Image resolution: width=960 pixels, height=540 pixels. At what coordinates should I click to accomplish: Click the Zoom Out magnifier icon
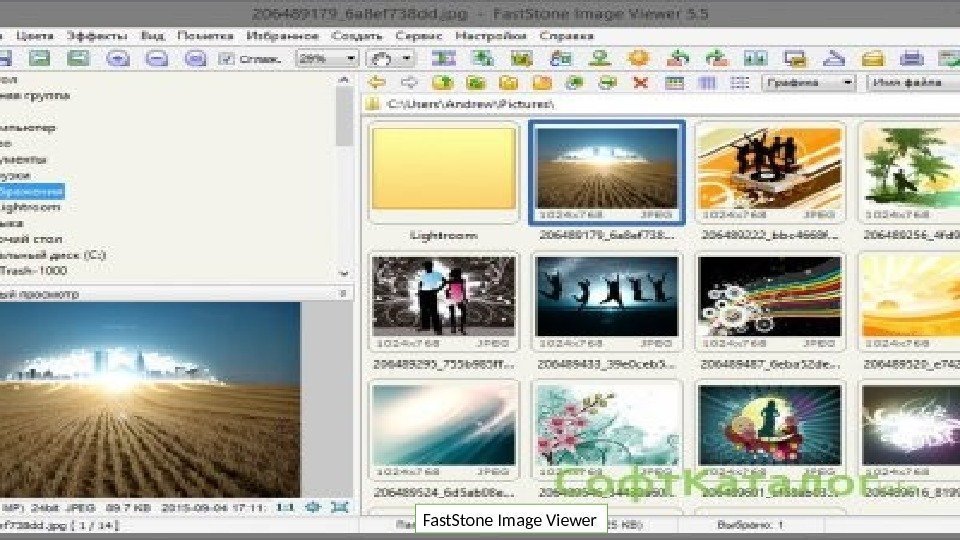pyautogui.click(x=157, y=59)
